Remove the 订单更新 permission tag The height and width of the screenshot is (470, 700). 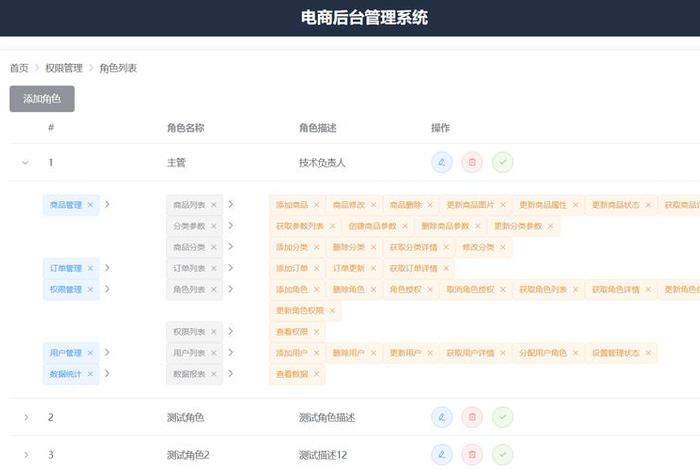pos(373,268)
